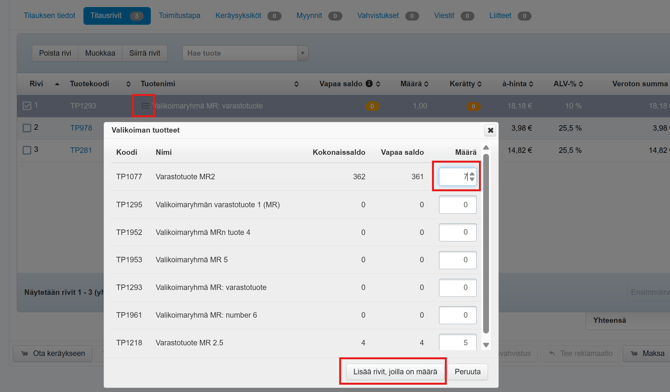
Task: Toggle checkbox for order row 3
Action: [27, 150]
